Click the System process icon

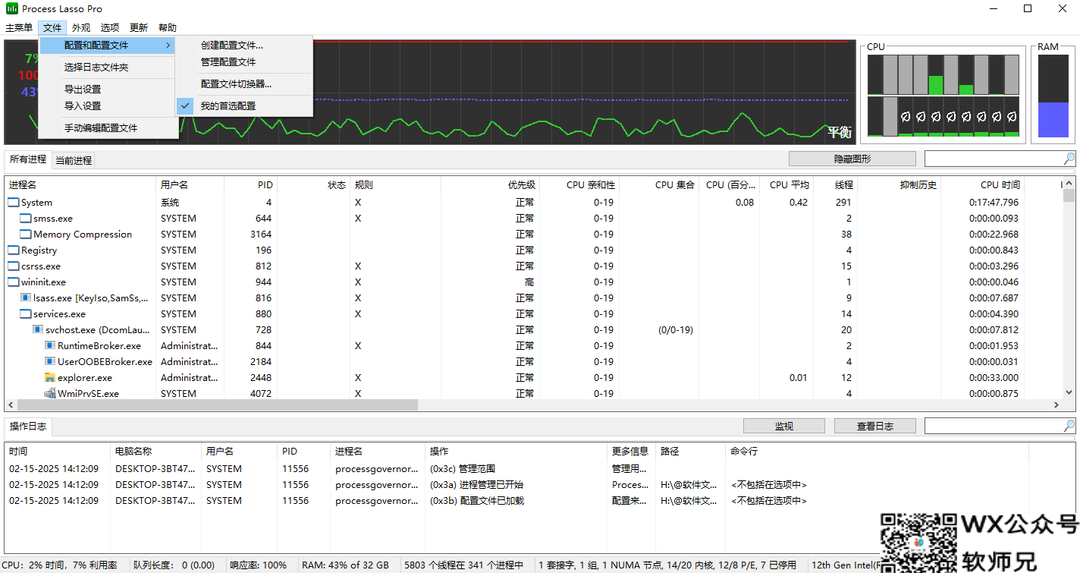click(x=13, y=202)
